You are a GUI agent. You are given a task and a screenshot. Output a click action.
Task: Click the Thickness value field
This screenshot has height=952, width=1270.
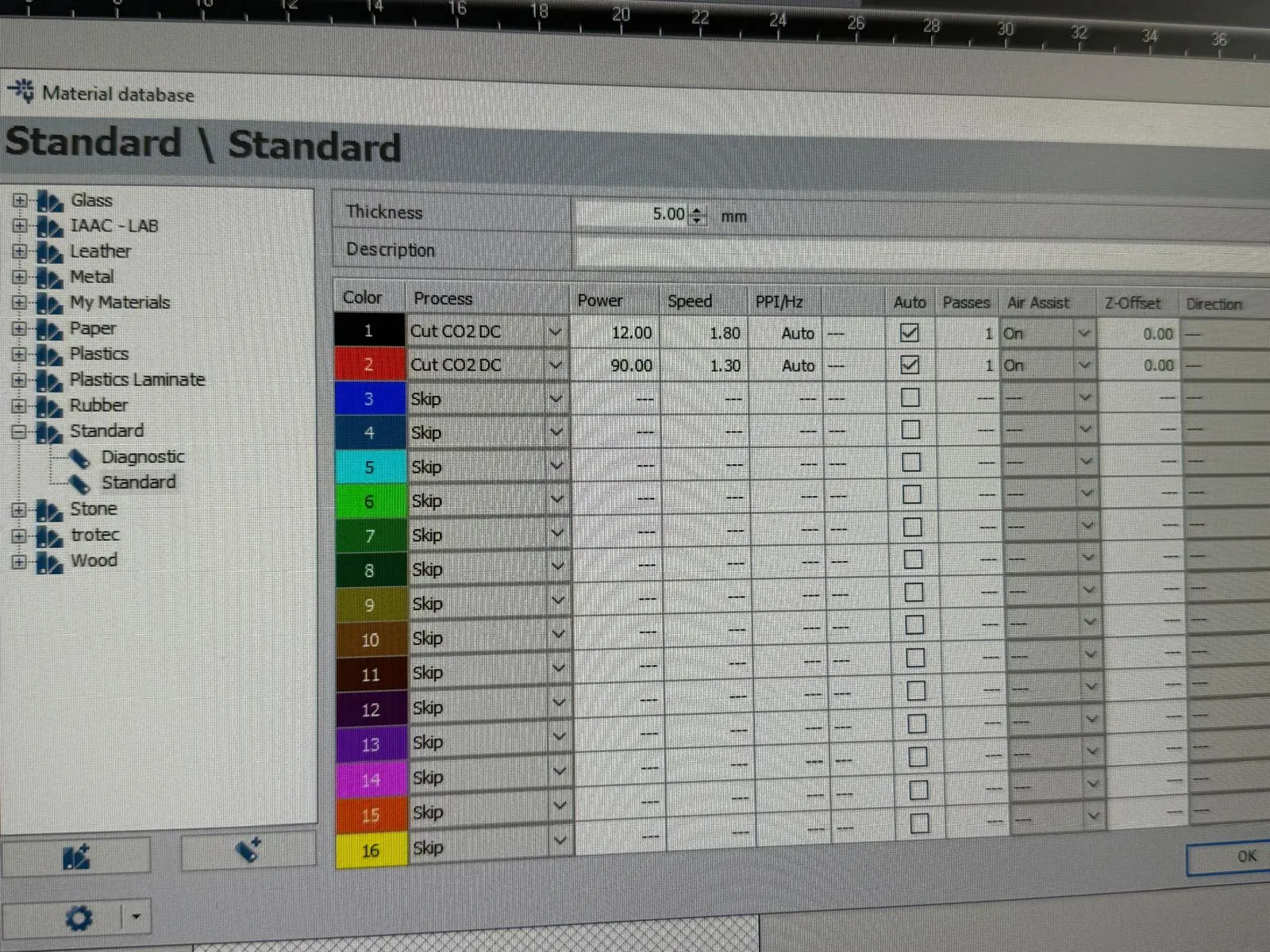tap(630, 214)
